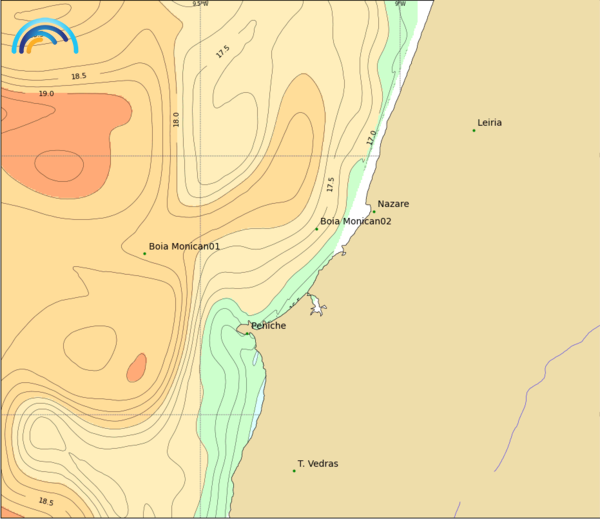This screenshot has width=600, height=519.
Task: Select the Boia Monican02 text label
Action: (x=355, y=221)
